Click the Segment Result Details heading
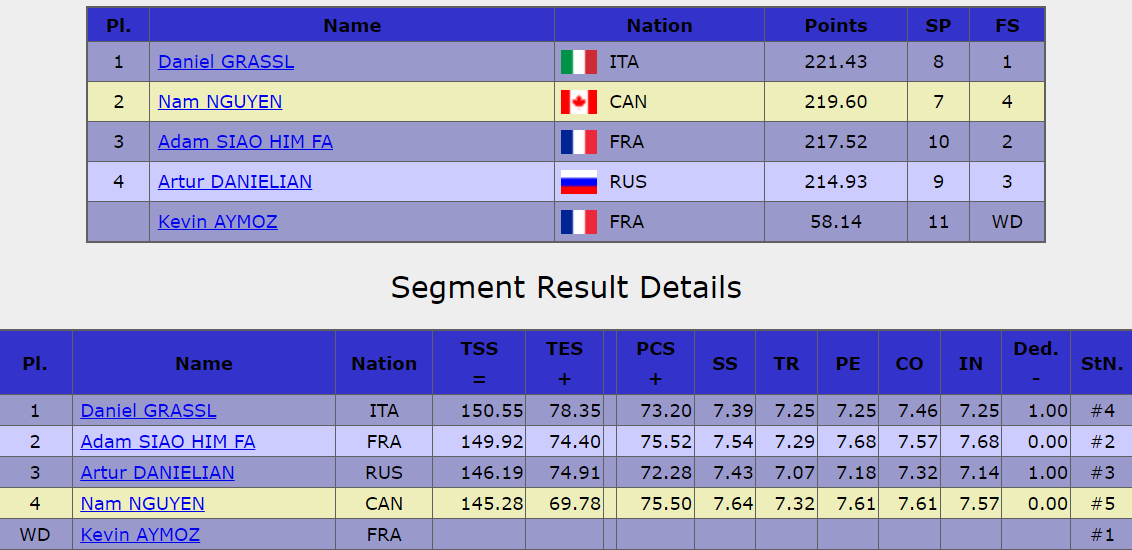Image resolution: width=1132 pixels, height=550 pixels. [x=566, y=287]
